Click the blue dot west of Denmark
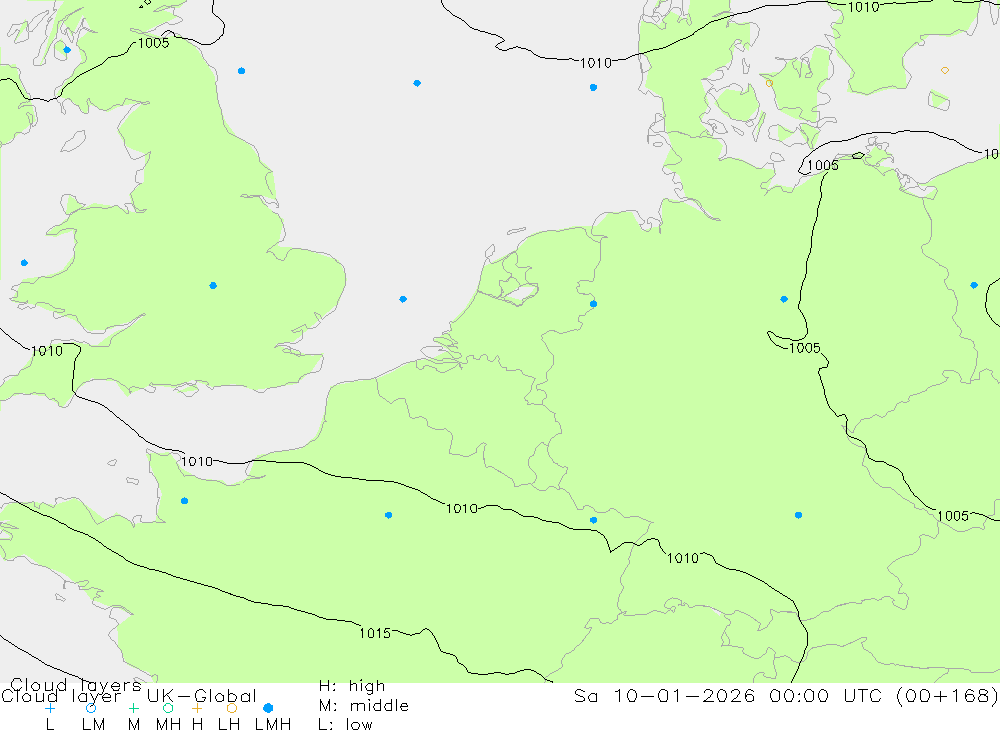The image size is (1000, 733). tap(593, 87)
